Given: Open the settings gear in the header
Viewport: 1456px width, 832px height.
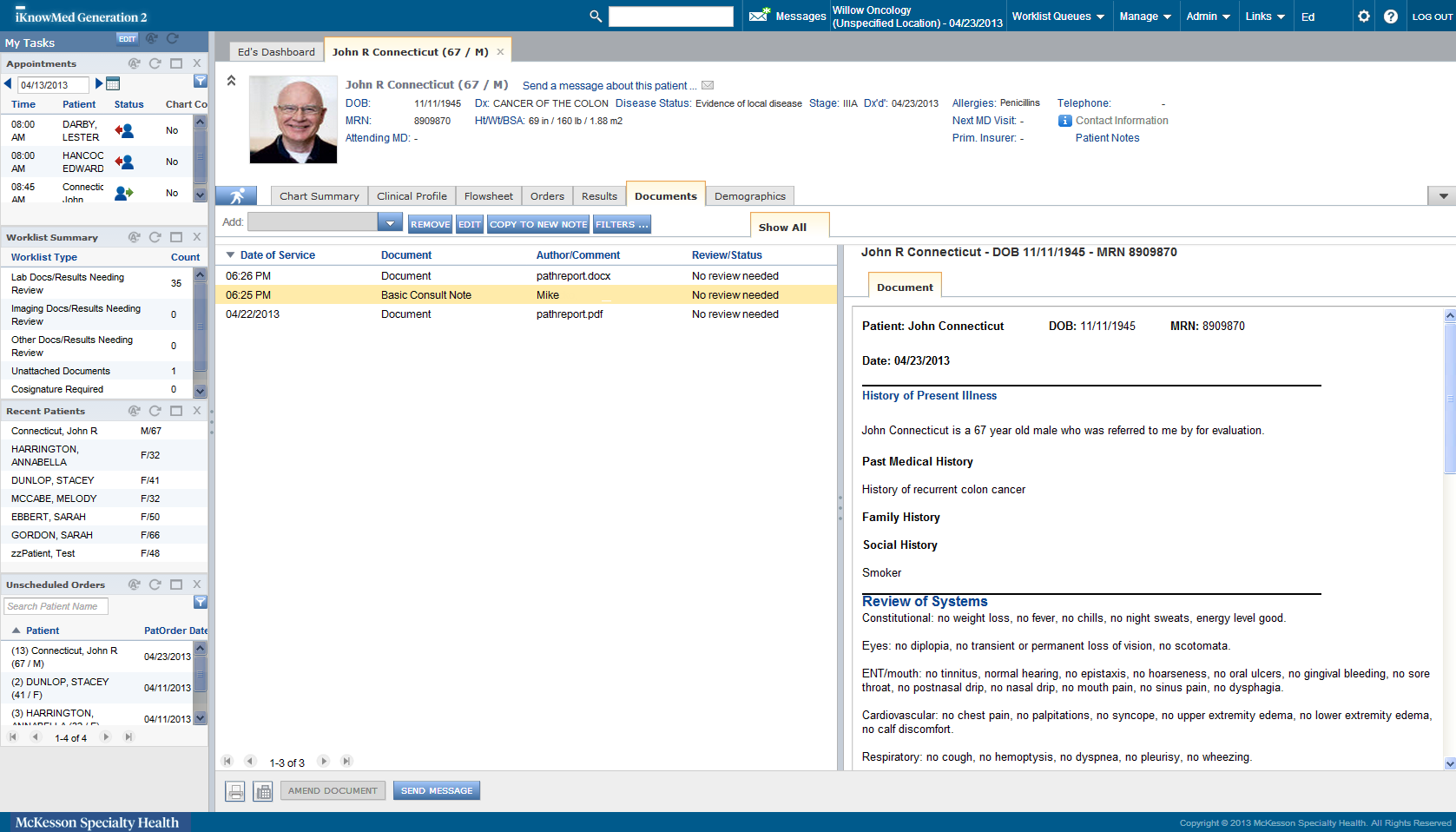Looking at the screenshot, I should [x=1363, y=16].
